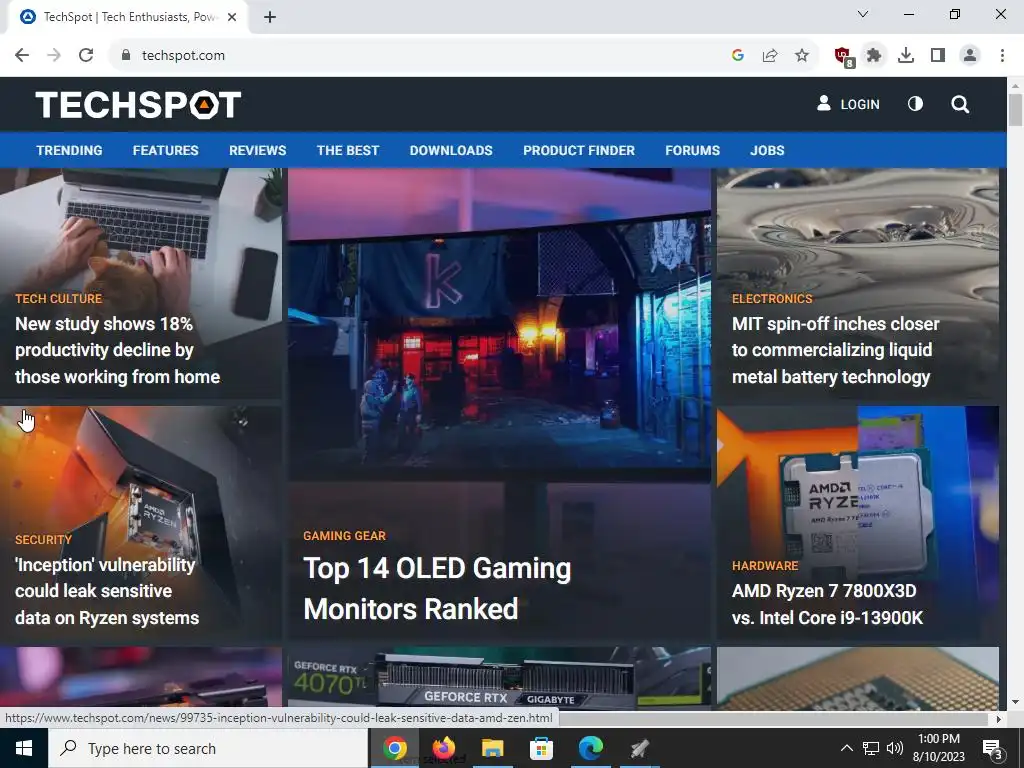The image size is (1024, 768).
Task: Click the padlock site info icon
Action: point(126,56)
